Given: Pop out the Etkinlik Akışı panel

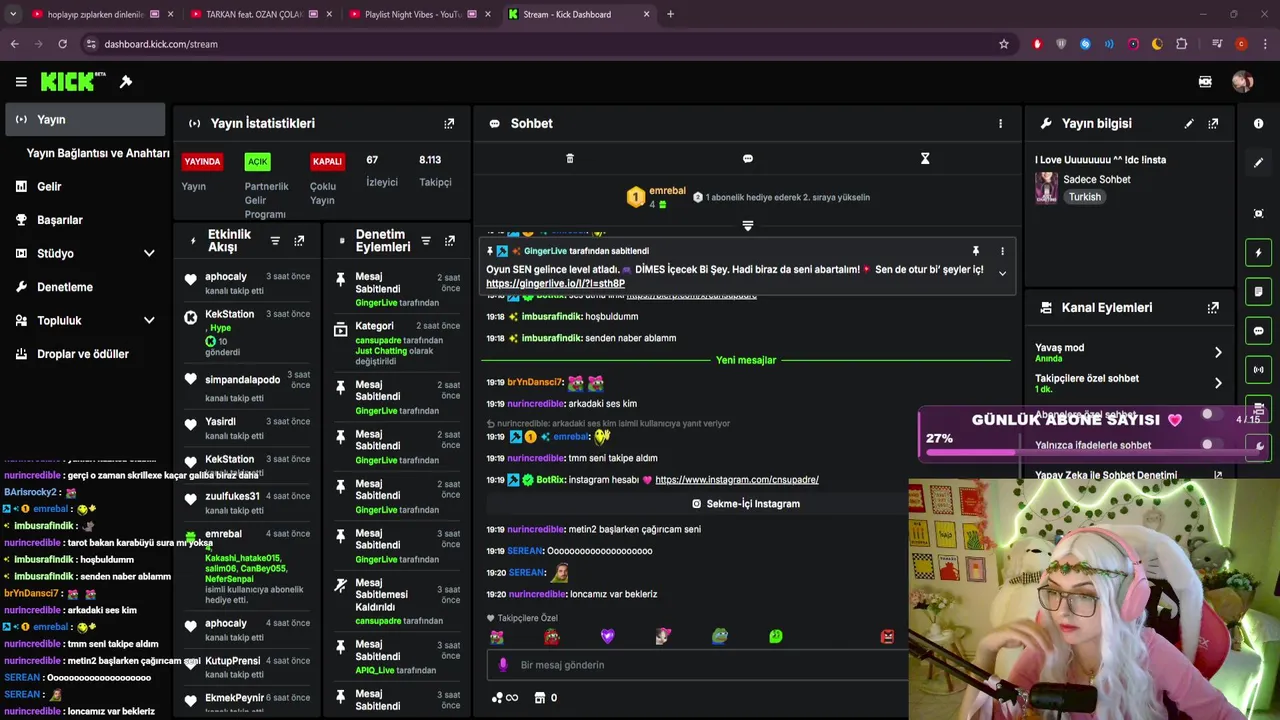Looking at the screenshot, I should point(299,241).
